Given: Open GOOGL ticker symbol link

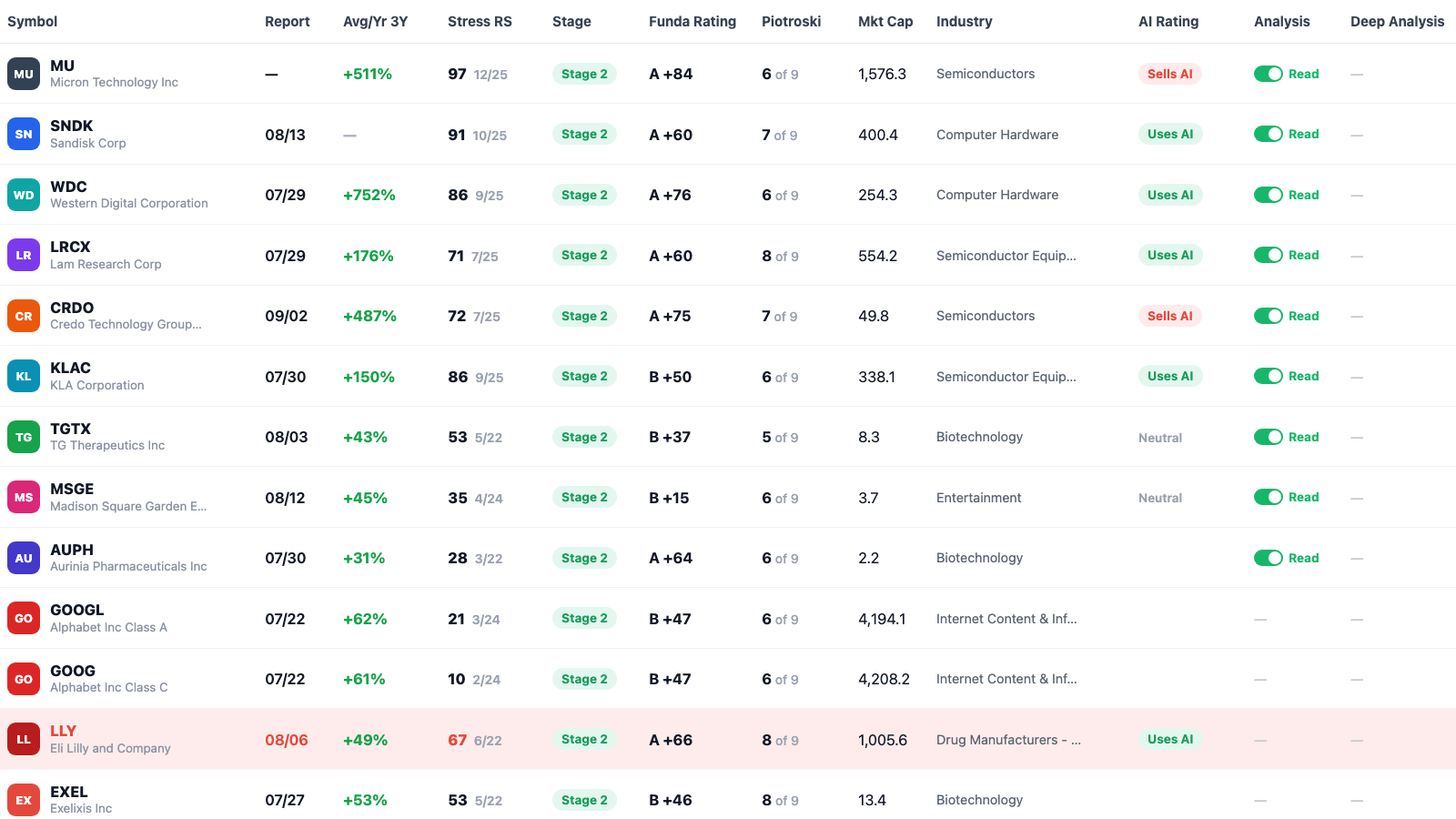Looking at the screenshot, I should [x=76, y=610].
